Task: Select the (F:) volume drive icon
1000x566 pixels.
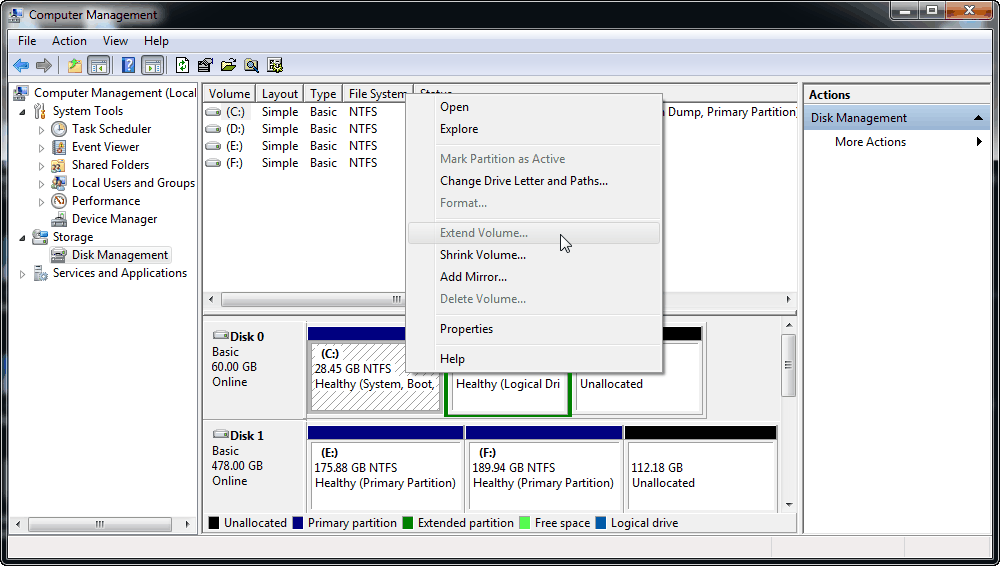Action: pyautogui.click(x=213, y=163)
